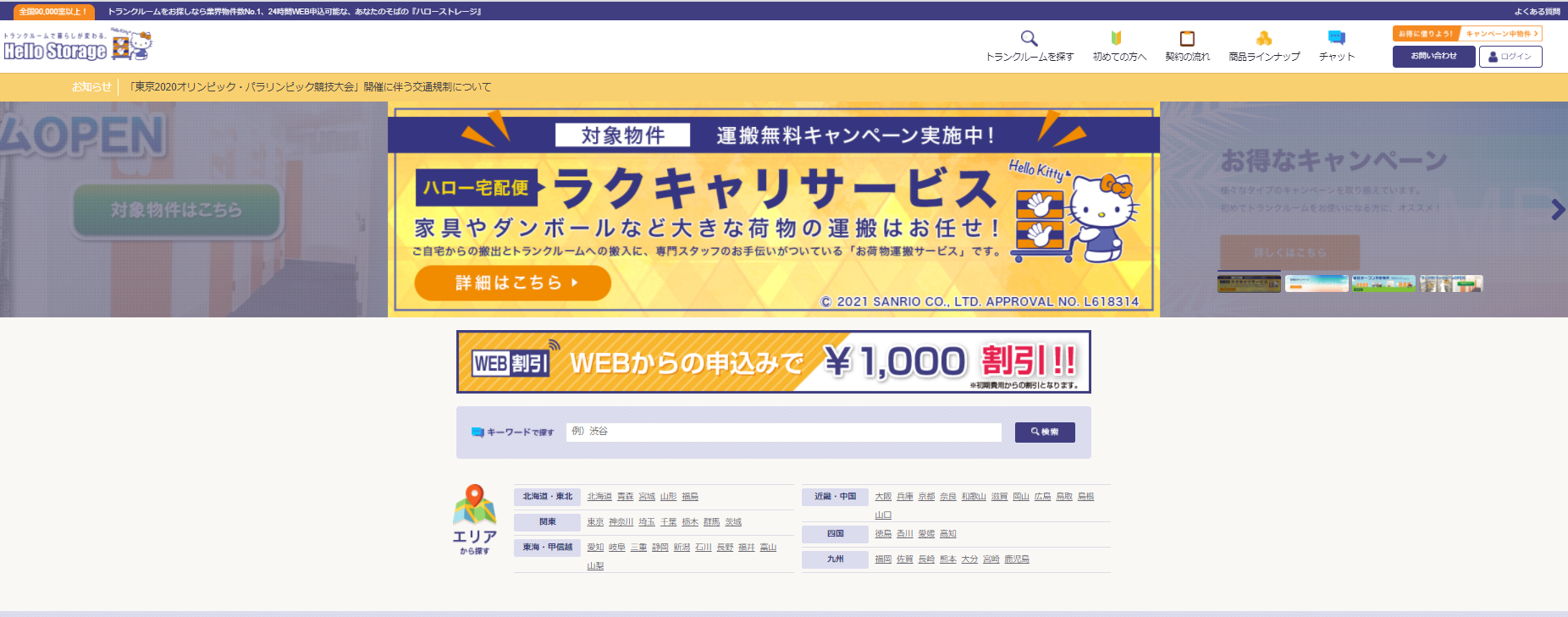Screen dimensions: 1568x617
Task: Advance carousel with right chevron arrow
Action: 1557,210
